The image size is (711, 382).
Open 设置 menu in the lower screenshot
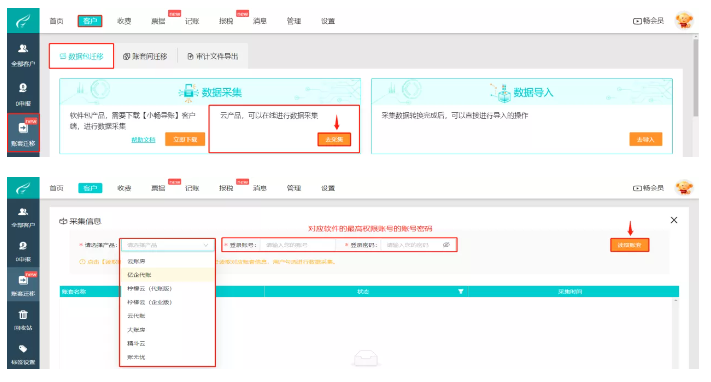click(328, 188)
